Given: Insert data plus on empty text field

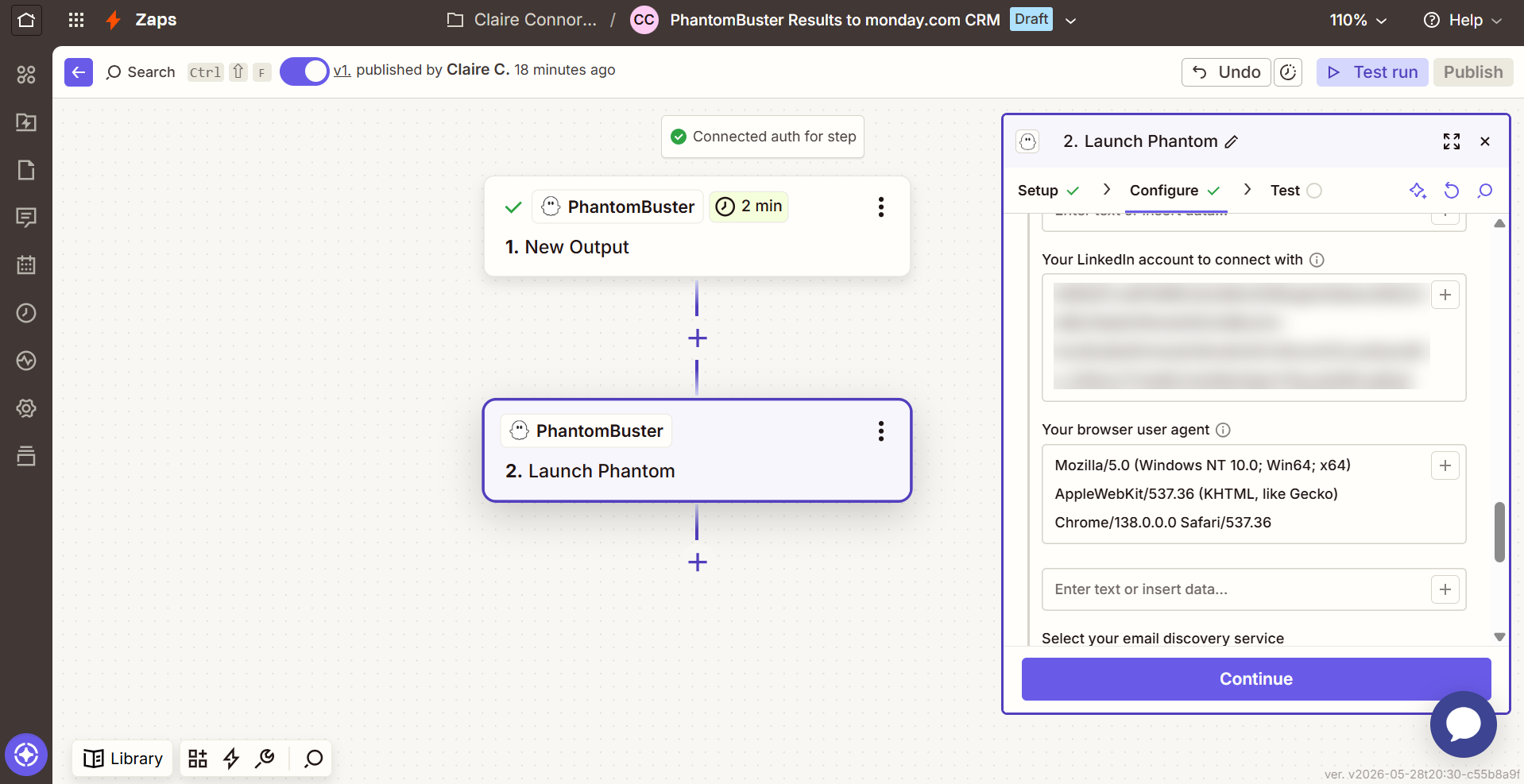Looking at the screenshot, I should click(1445, 589).
